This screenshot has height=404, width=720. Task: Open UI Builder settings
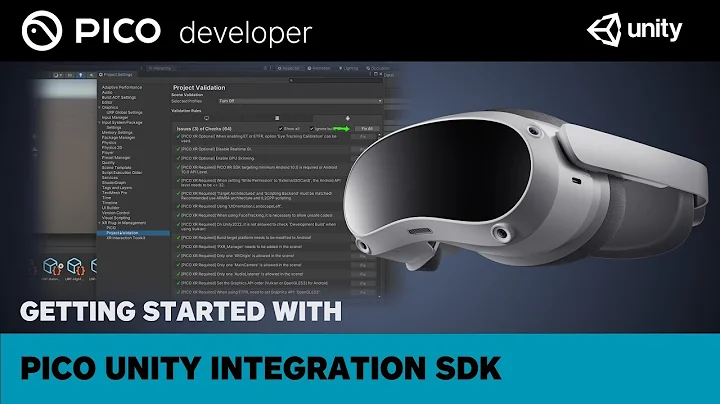tap(110, 208)
